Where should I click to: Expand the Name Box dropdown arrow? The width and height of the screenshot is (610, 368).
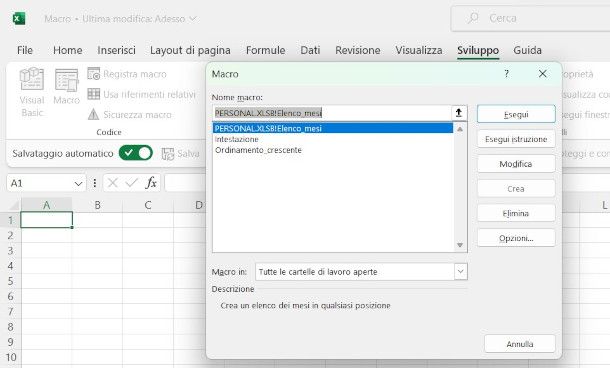tap(79, 183)
